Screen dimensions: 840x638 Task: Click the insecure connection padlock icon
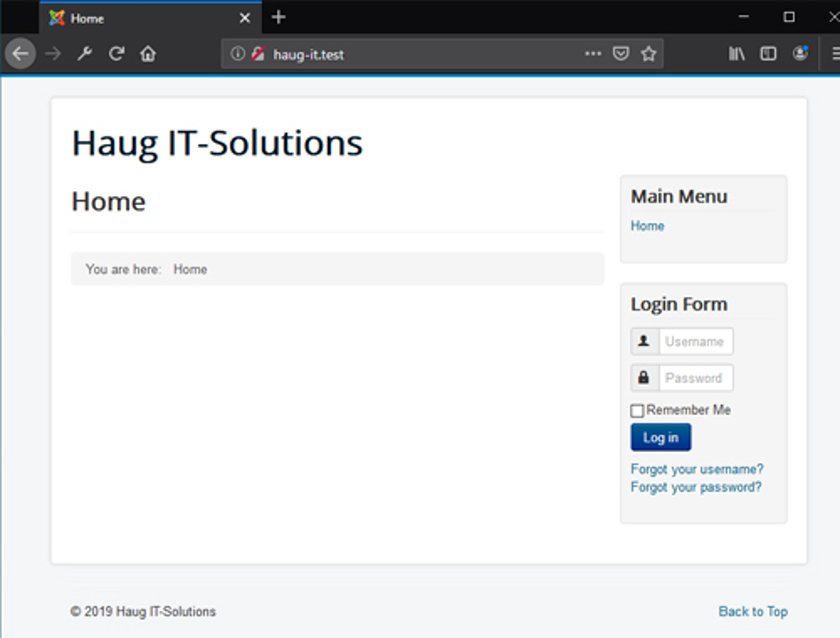(258, 54)
